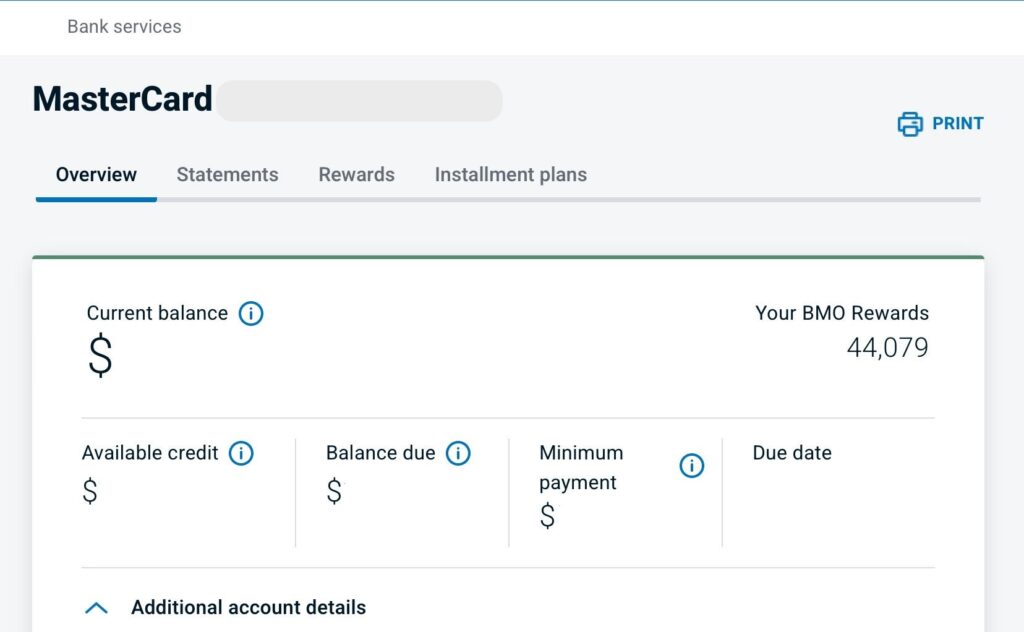1024x632 pixels.
Task: Click the redacted card number pill
Action: 359,101
